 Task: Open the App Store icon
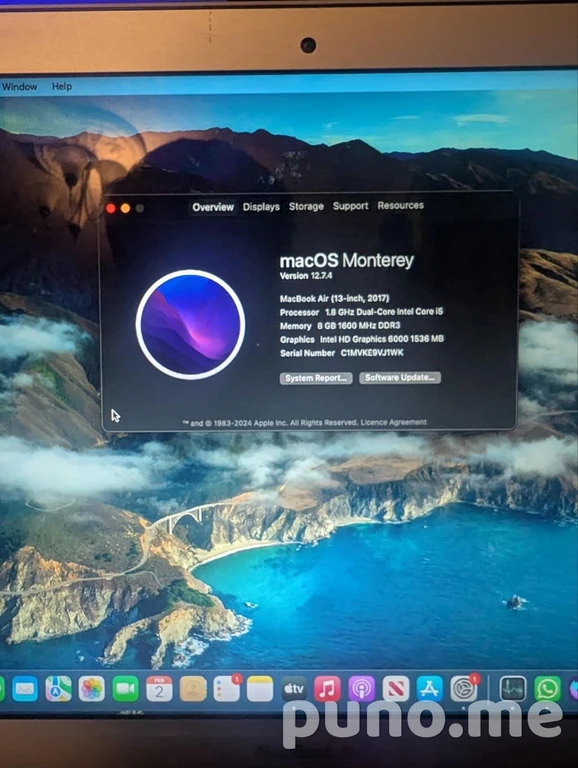pos(430,689)
